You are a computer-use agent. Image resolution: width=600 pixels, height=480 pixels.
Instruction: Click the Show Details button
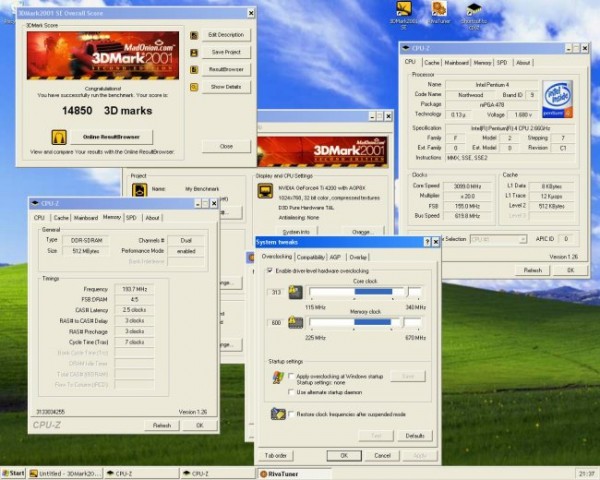[226, 87]
